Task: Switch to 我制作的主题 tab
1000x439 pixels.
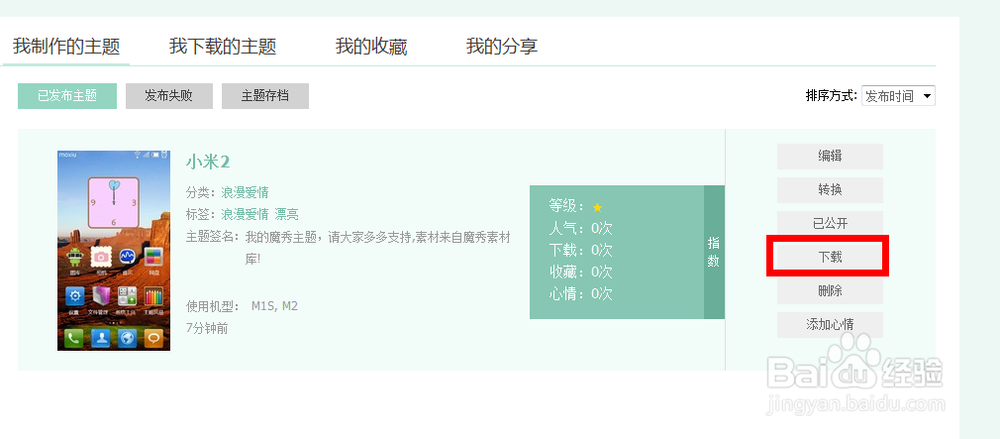Action: (x=66, y=47)
